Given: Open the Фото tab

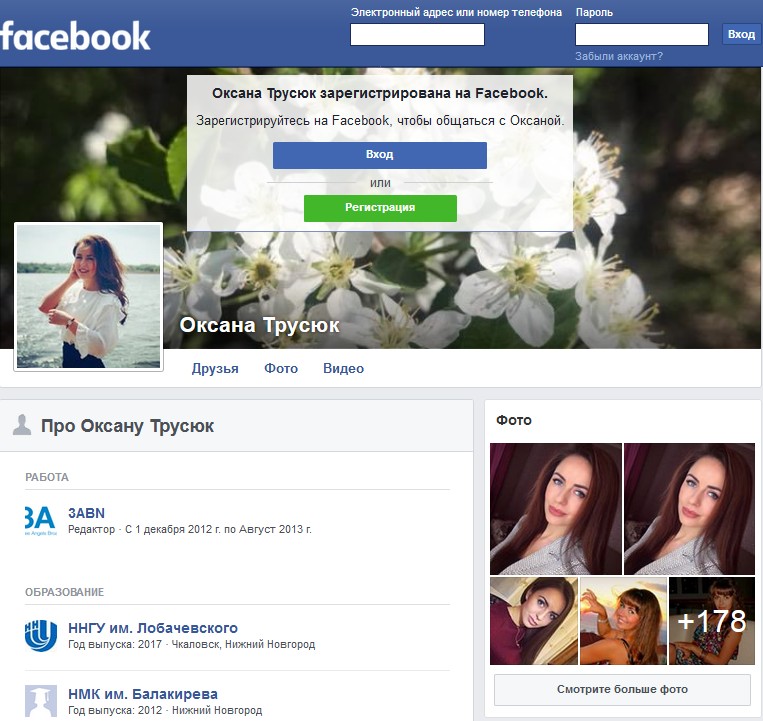Looking at the screenshot, I should pos(281,368).
